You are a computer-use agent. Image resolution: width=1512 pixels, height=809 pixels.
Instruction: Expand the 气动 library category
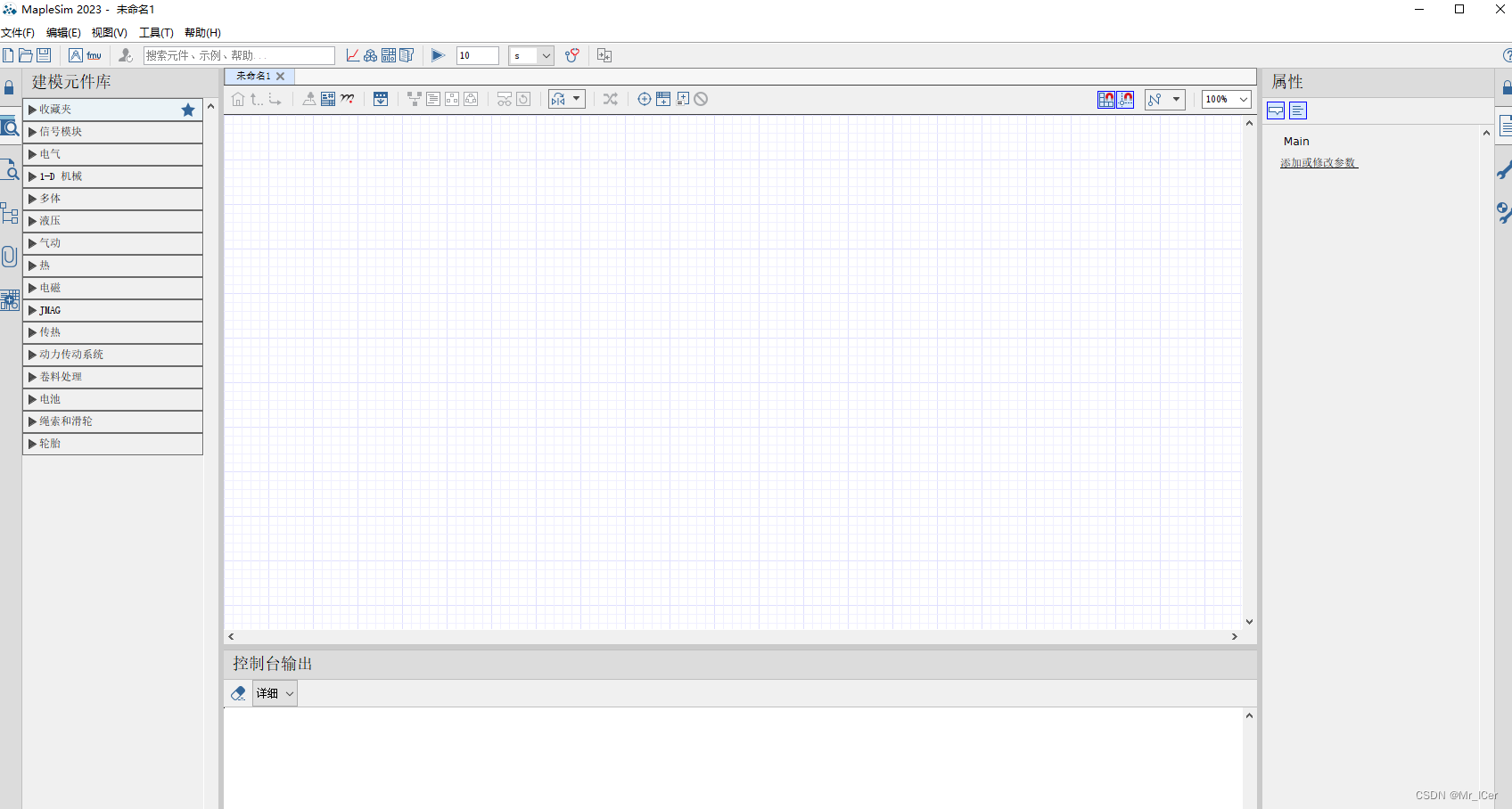coord(112,243)
